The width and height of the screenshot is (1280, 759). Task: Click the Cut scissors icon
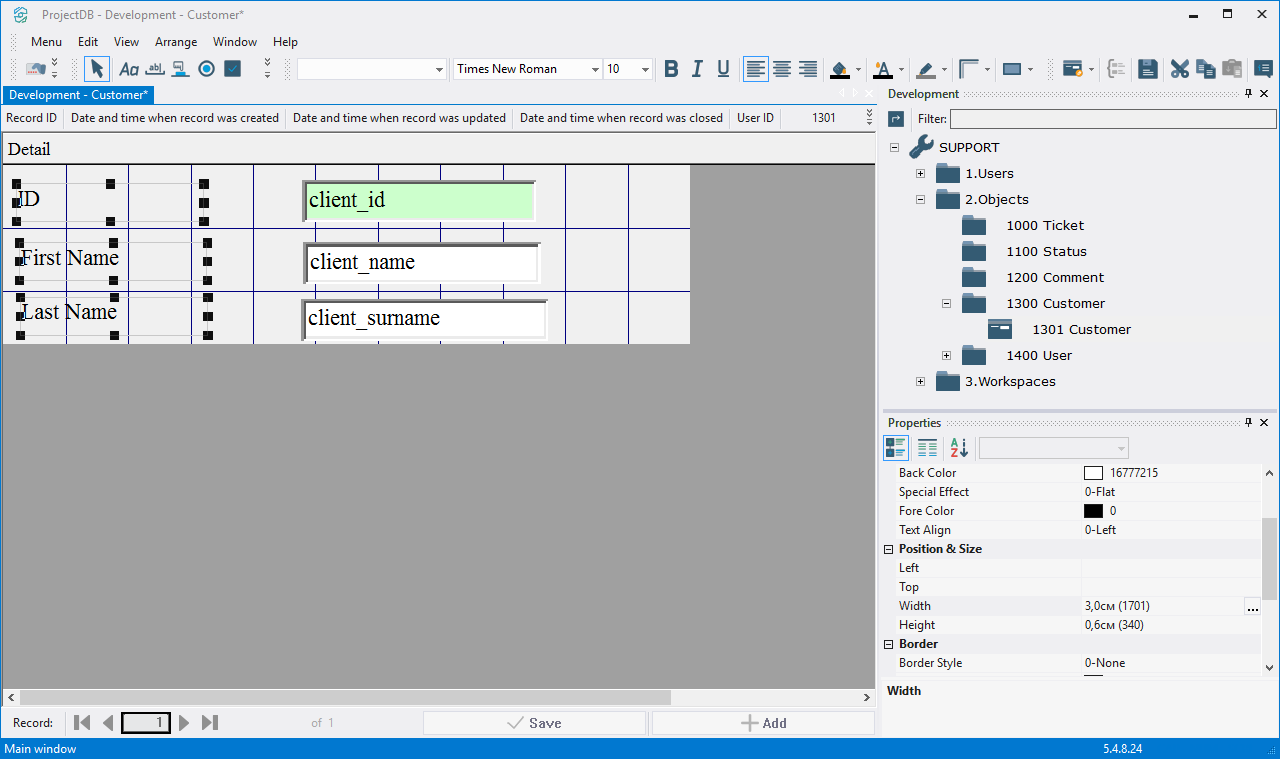pos(1180,69)
